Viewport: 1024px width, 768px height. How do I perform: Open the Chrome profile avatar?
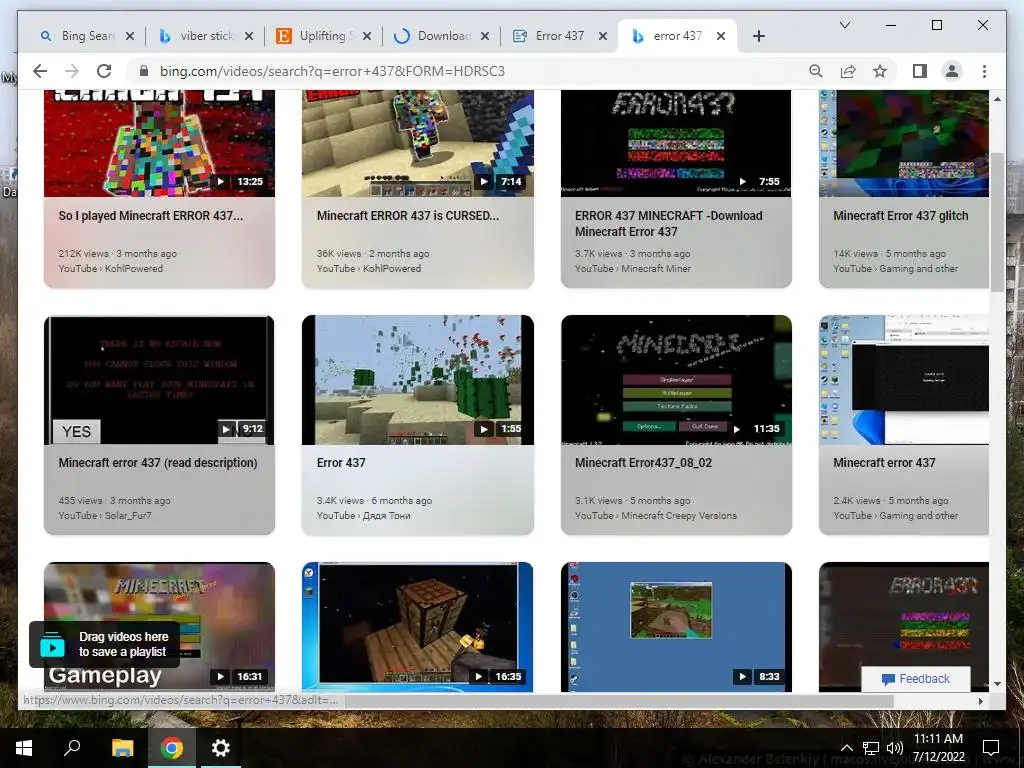pos(952,71)
